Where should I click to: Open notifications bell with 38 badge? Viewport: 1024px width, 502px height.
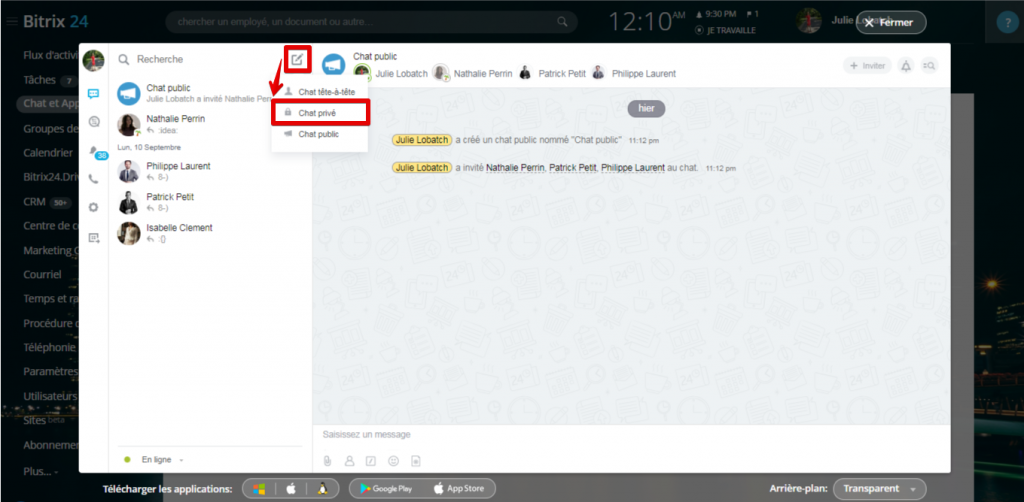96,152
